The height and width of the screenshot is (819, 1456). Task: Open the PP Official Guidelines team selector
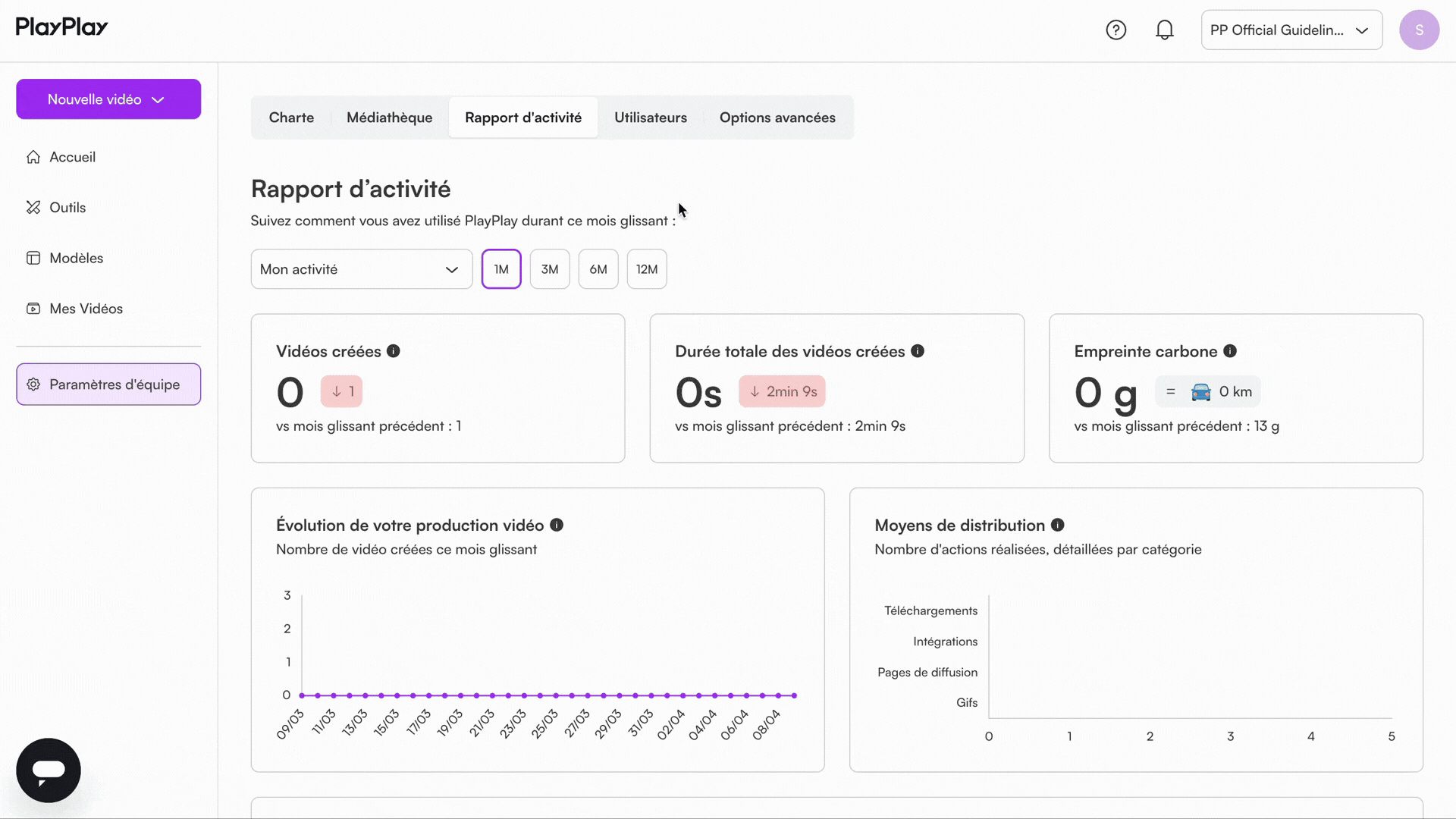pos(1291,30)
